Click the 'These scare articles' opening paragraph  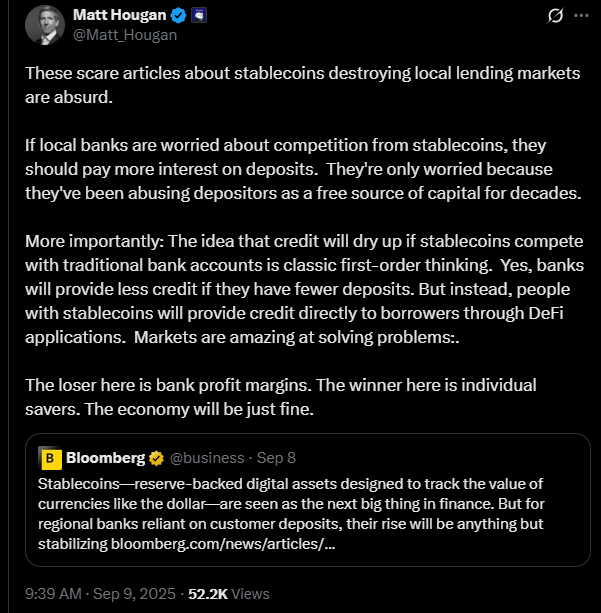[303, 85]
